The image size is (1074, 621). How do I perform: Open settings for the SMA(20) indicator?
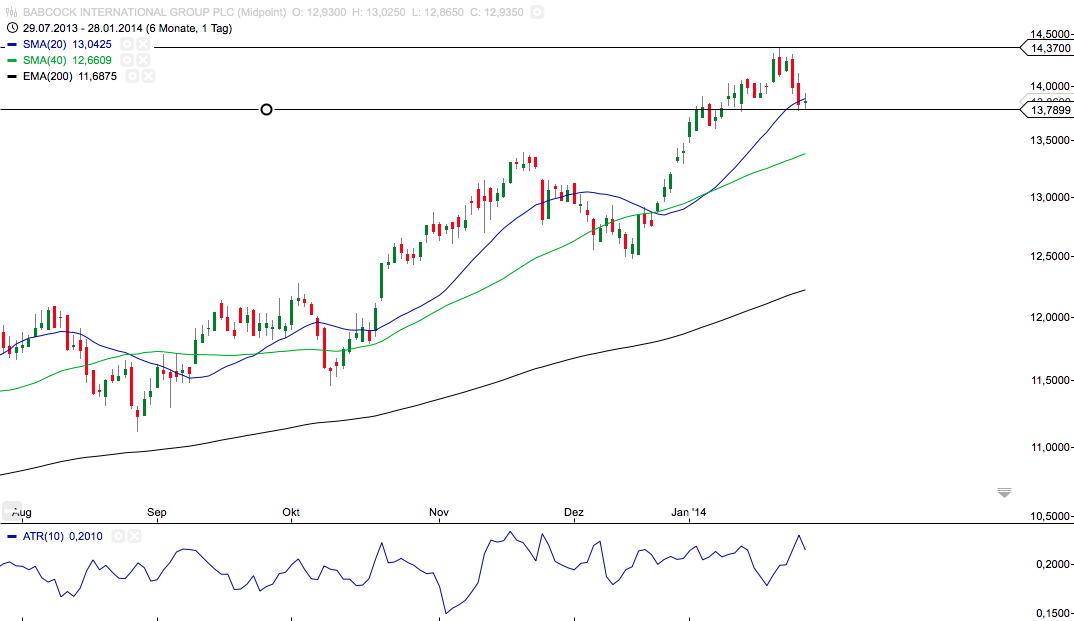coord(127,45)
